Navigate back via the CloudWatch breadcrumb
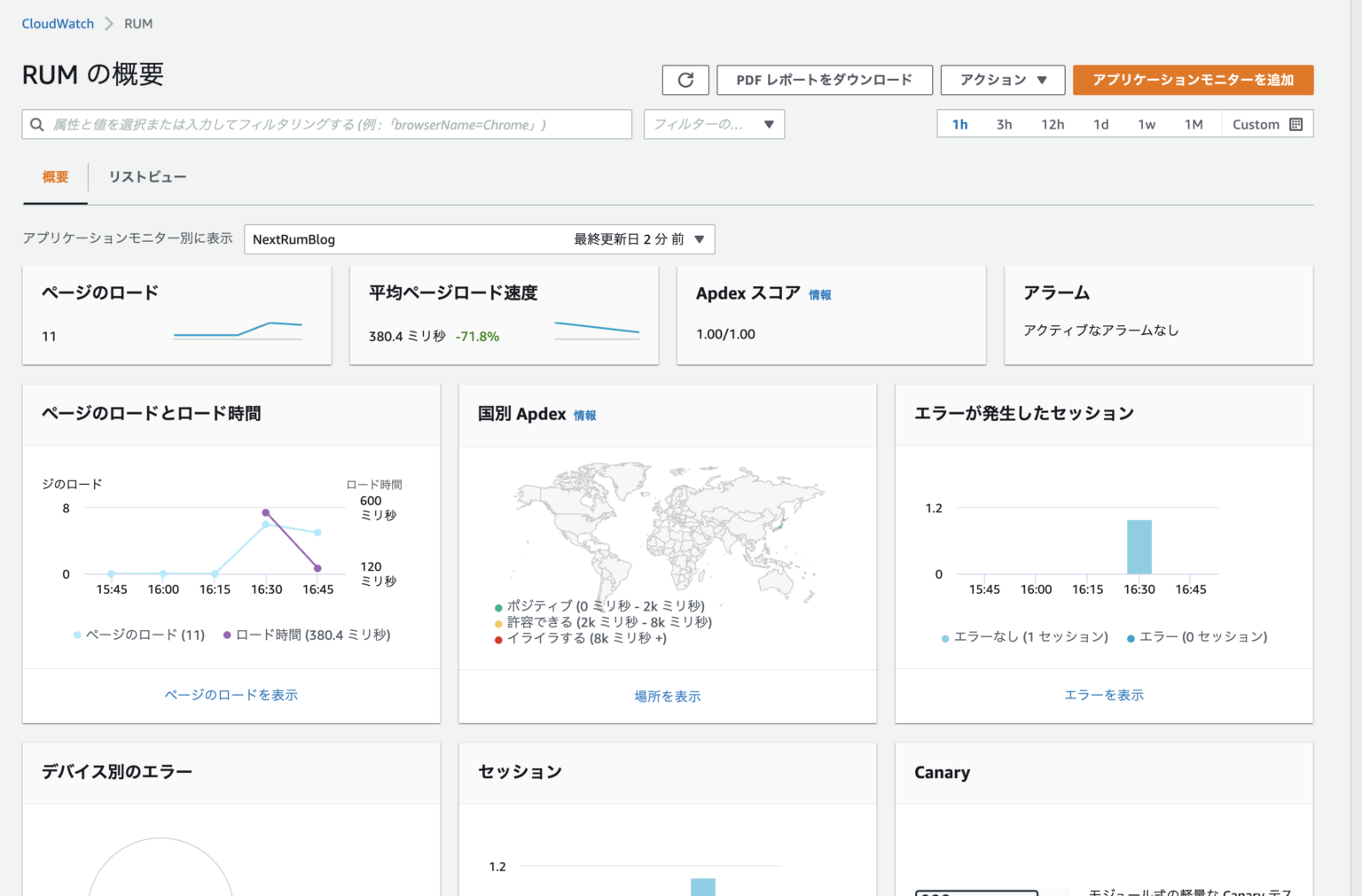Screen dimensions: 1362x896 (x=57, y=23)
